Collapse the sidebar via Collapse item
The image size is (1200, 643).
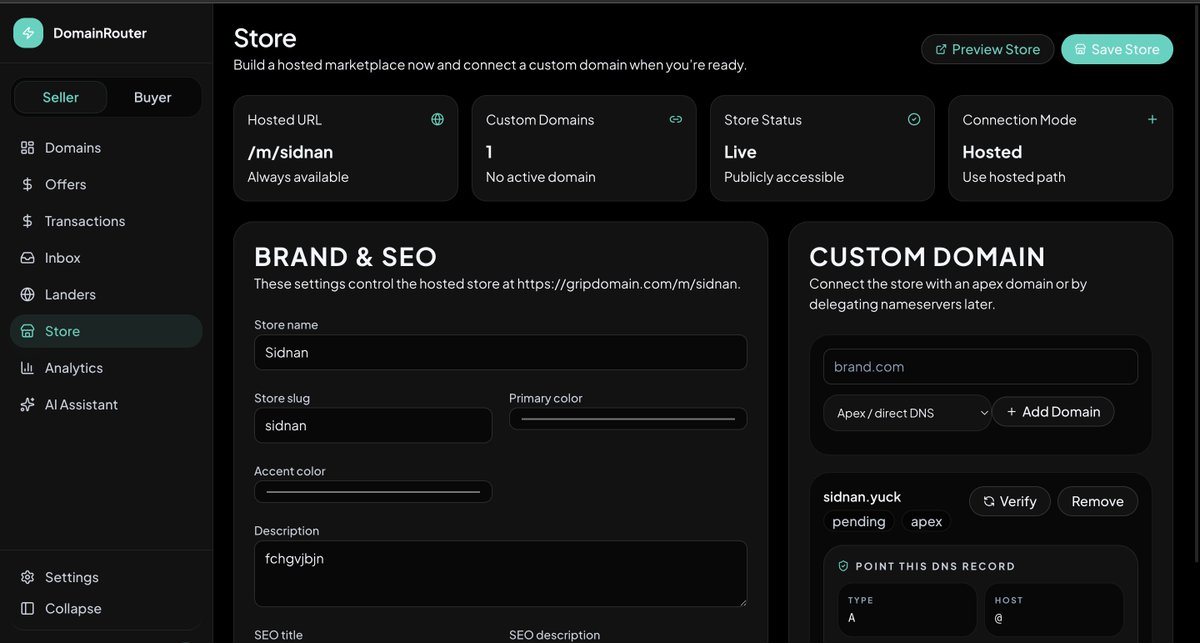click(106, 609)
